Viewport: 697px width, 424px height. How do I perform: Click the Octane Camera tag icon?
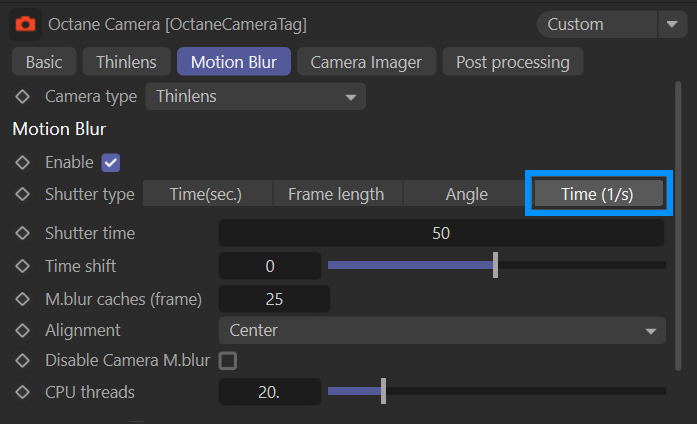[24, 23]
